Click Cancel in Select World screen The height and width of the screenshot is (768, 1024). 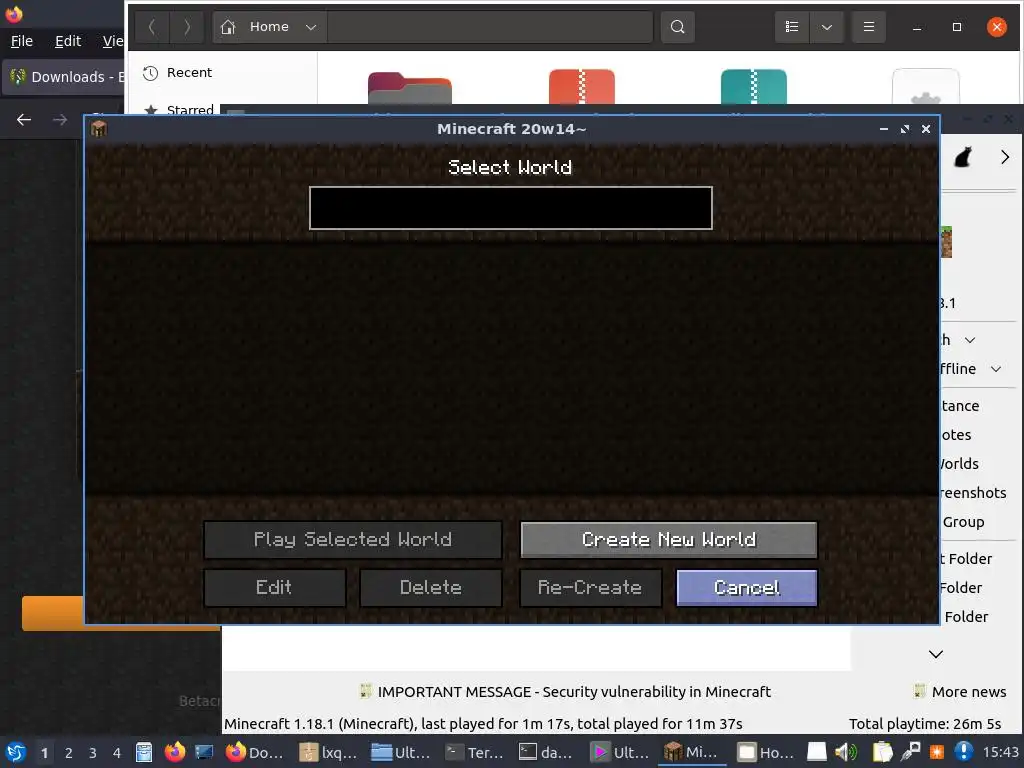746,588
